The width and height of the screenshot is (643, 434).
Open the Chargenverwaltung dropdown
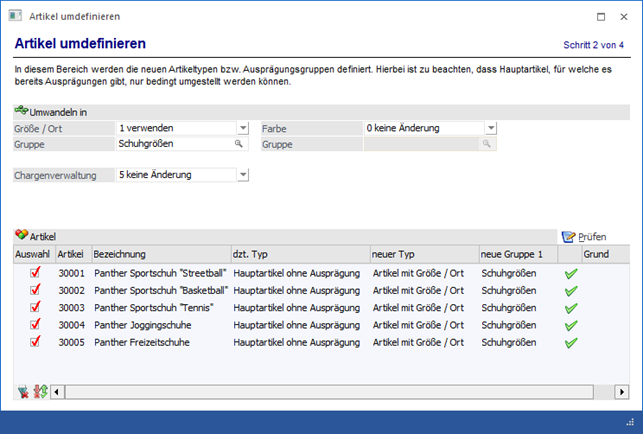pos(243,175)
